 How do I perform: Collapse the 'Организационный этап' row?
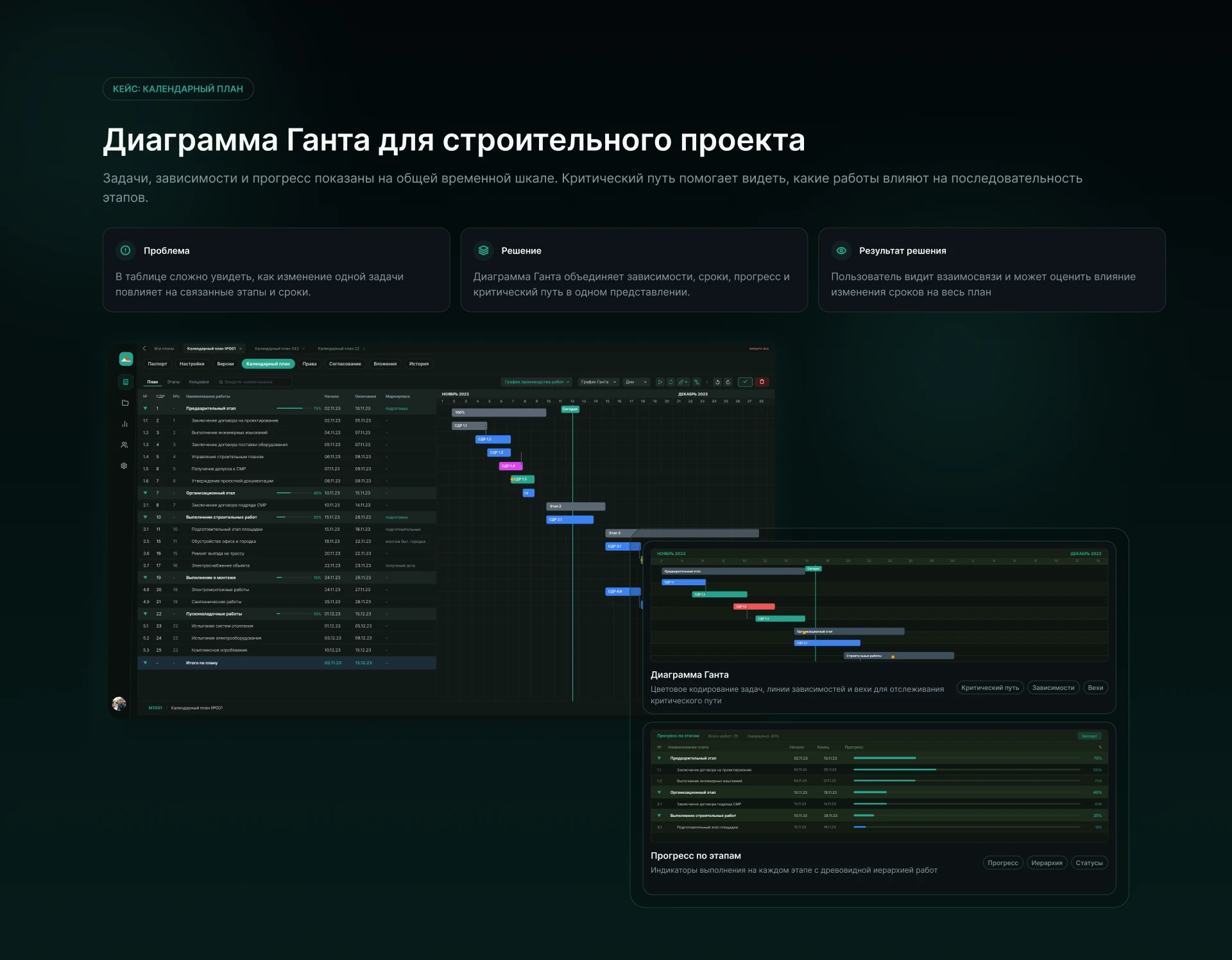(x=145, y=493)
